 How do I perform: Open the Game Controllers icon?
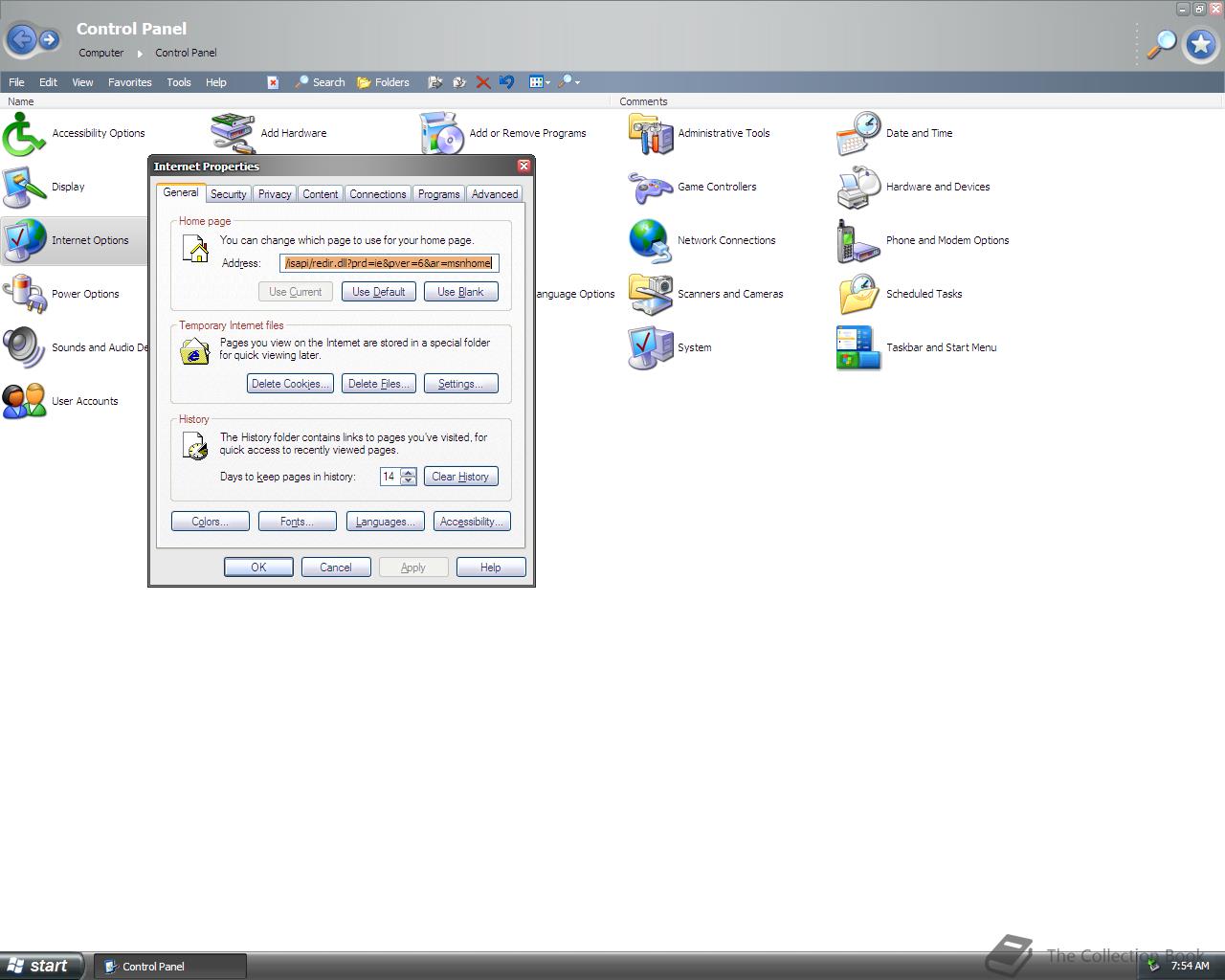pos(651,187)
